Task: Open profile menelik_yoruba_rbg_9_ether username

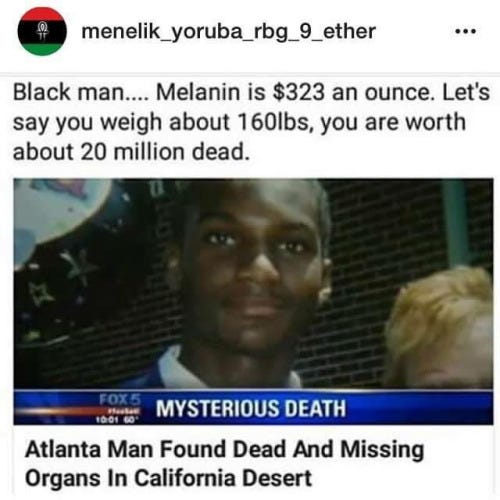Action: click(x=229, y=31)
